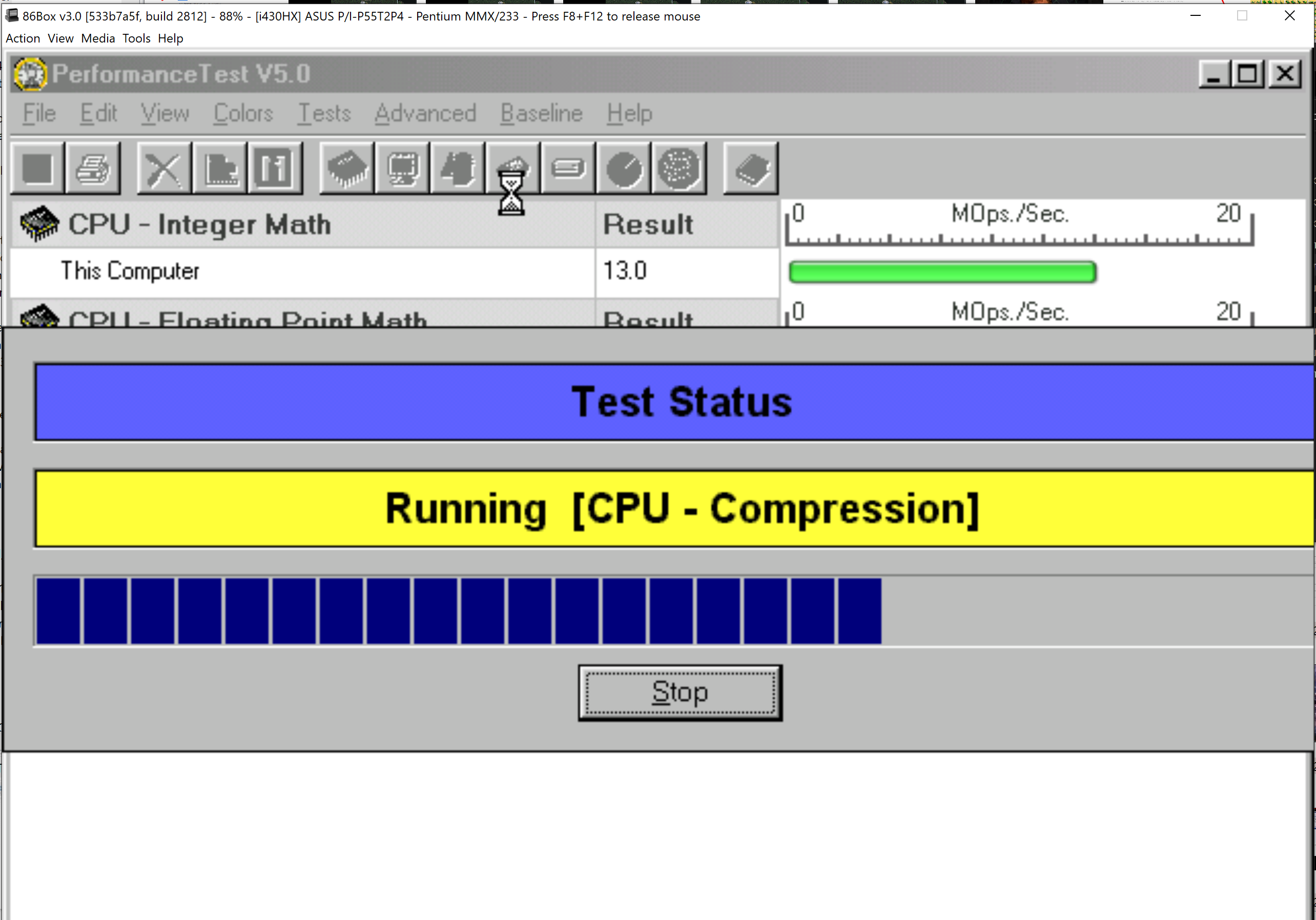Select the This Computer result row

click(131, 271)
